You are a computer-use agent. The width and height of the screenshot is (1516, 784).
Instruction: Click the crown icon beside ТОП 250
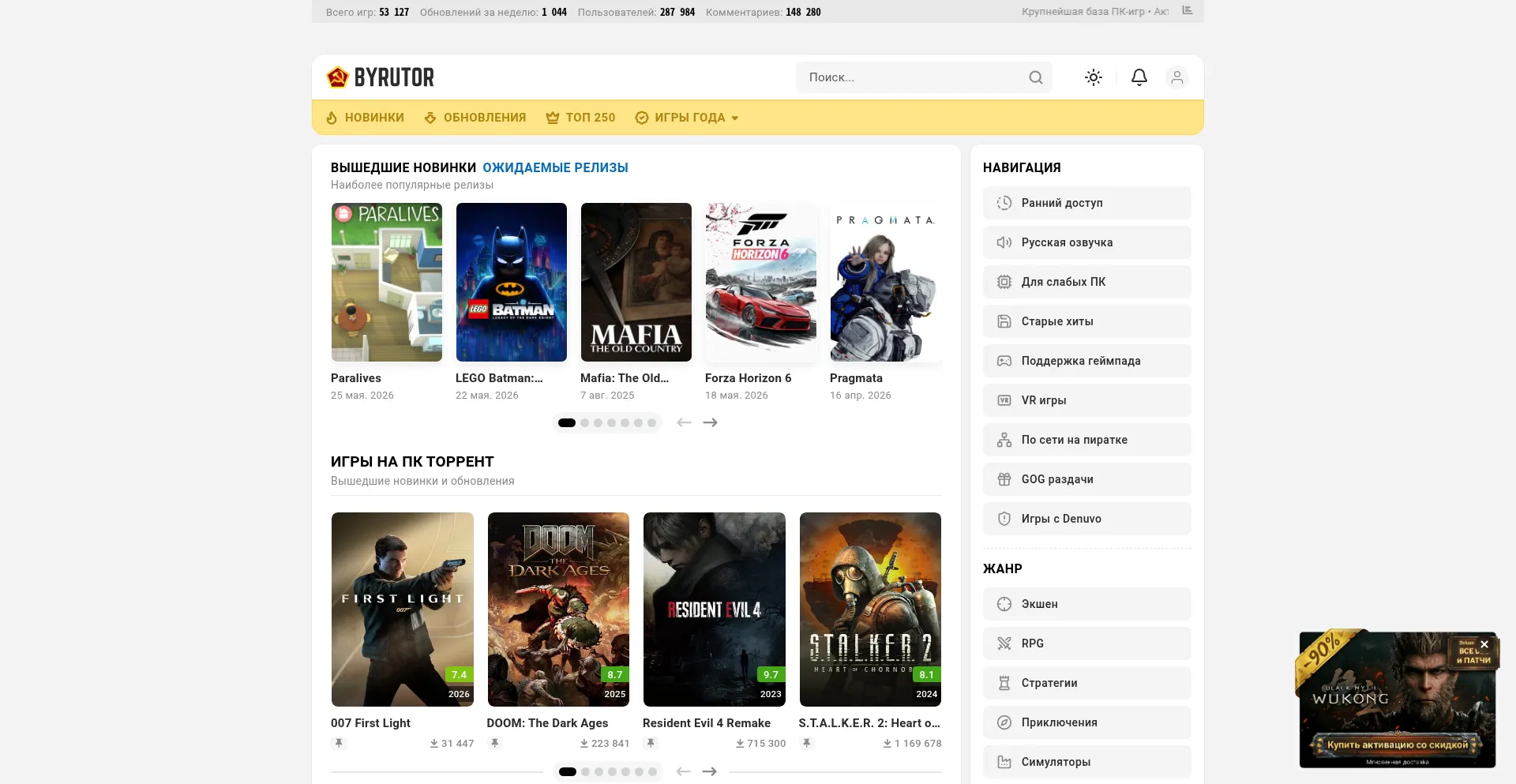click(553, 118)
